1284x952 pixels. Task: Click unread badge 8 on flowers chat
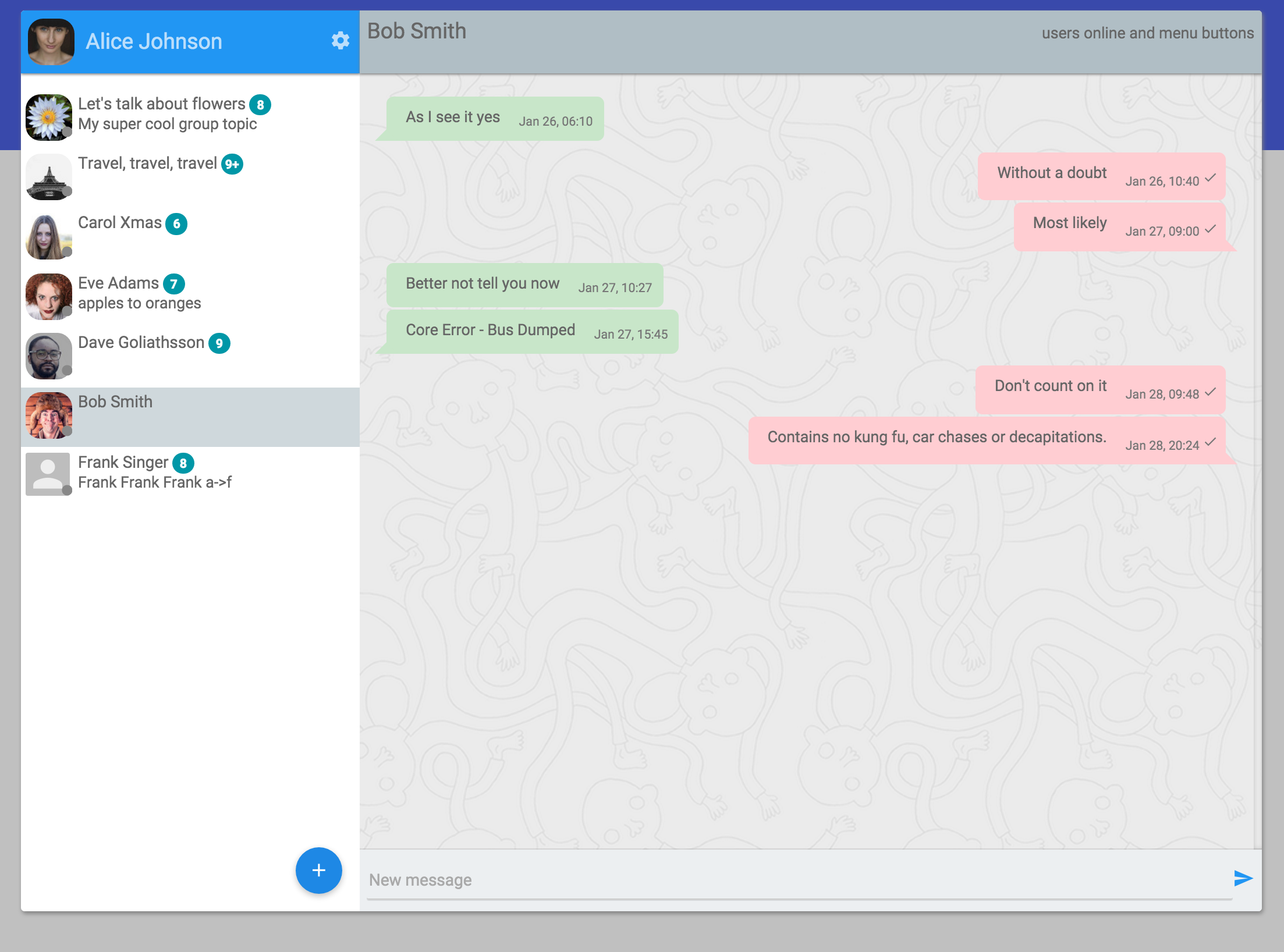click(x=260, y=105)
